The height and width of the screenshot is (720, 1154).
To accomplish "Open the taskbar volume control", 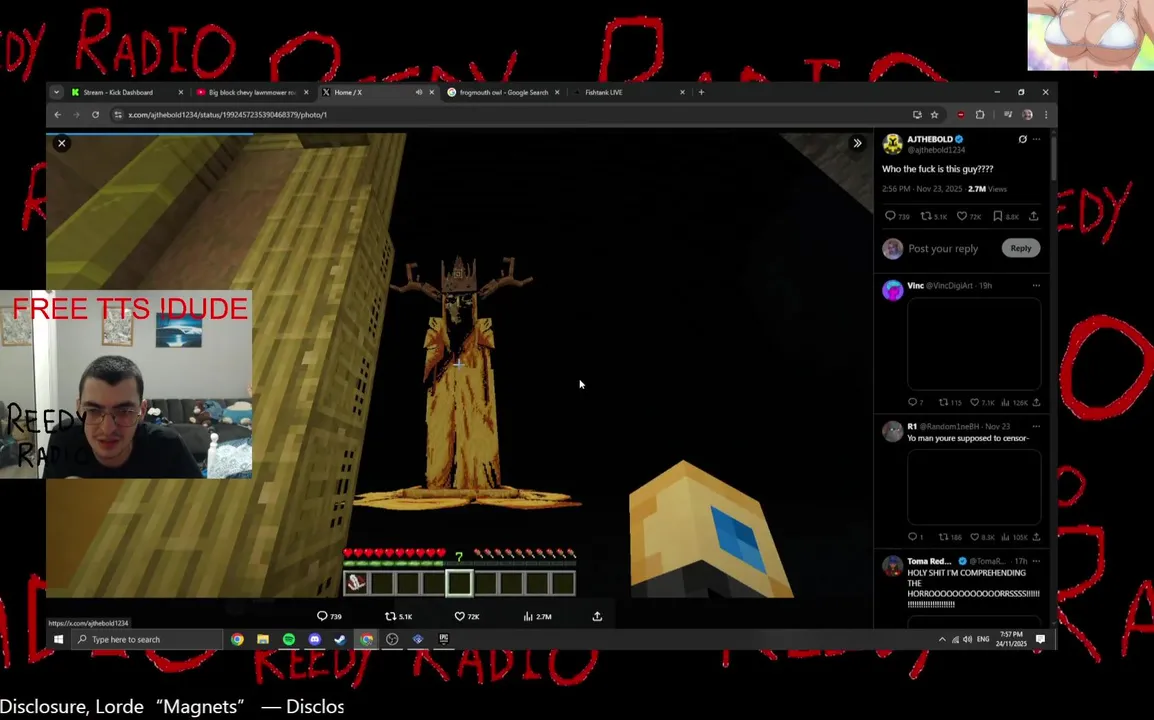I will pos(967,640).
